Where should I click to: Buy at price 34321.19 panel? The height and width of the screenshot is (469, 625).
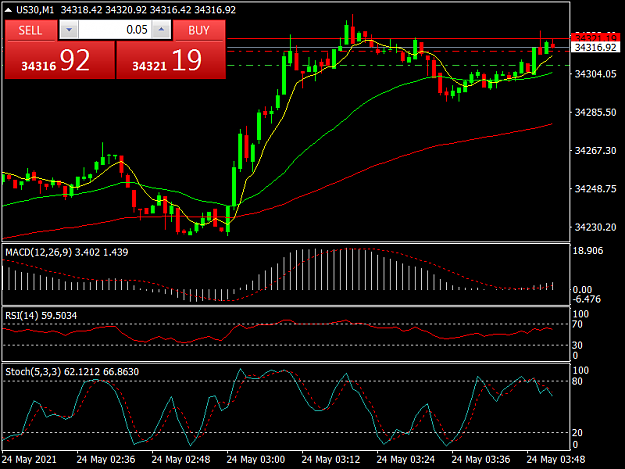171,60
